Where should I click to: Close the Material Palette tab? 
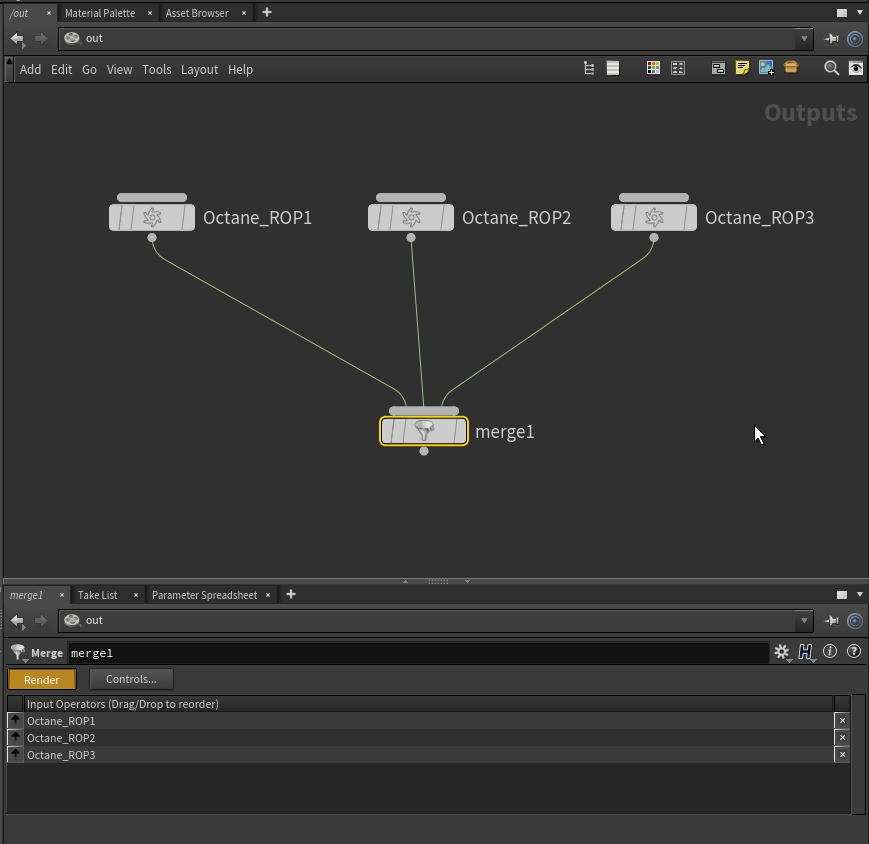point(150,13)
